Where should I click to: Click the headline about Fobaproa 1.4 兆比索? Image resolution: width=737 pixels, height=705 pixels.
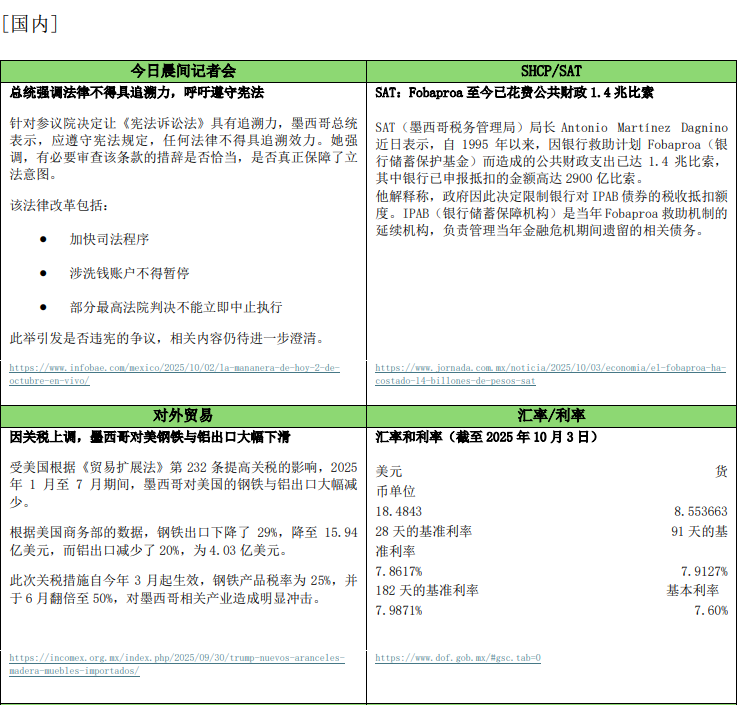[515, 92]
